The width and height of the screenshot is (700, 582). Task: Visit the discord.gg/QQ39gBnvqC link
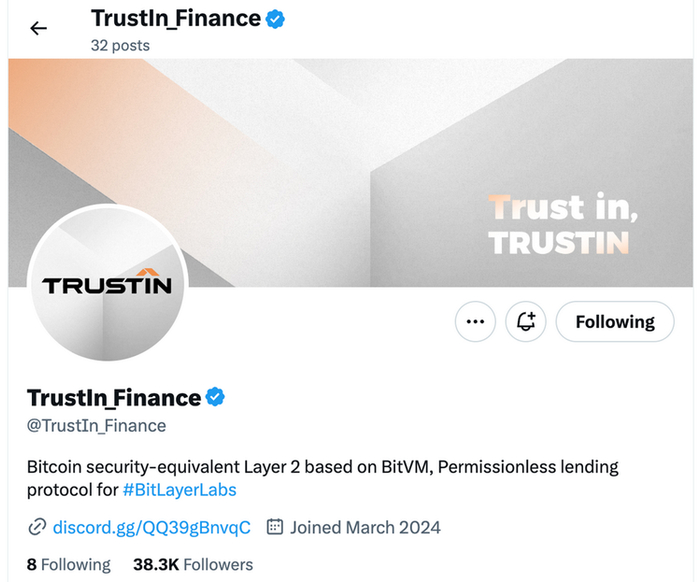[151, 526]
